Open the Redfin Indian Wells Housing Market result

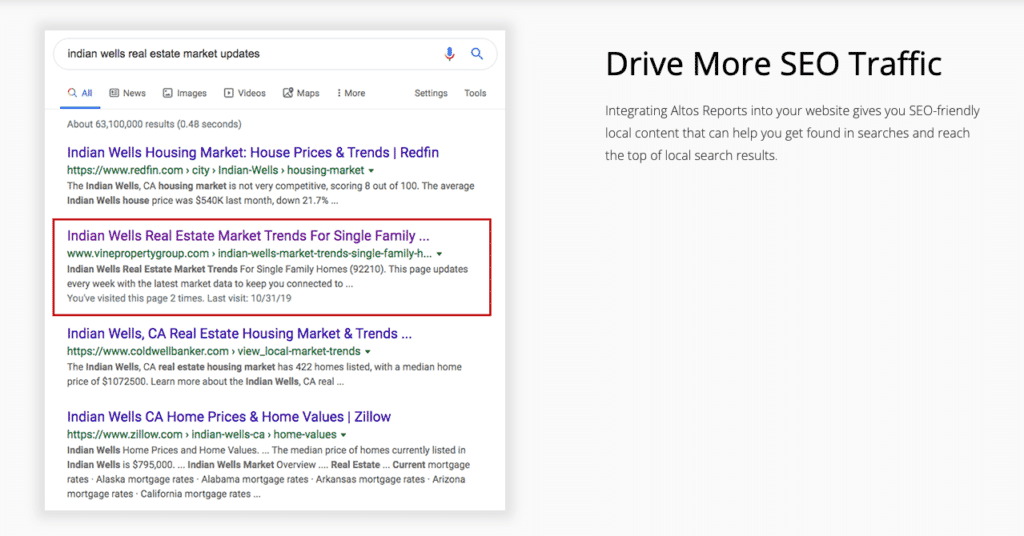(x=253, y=152)
